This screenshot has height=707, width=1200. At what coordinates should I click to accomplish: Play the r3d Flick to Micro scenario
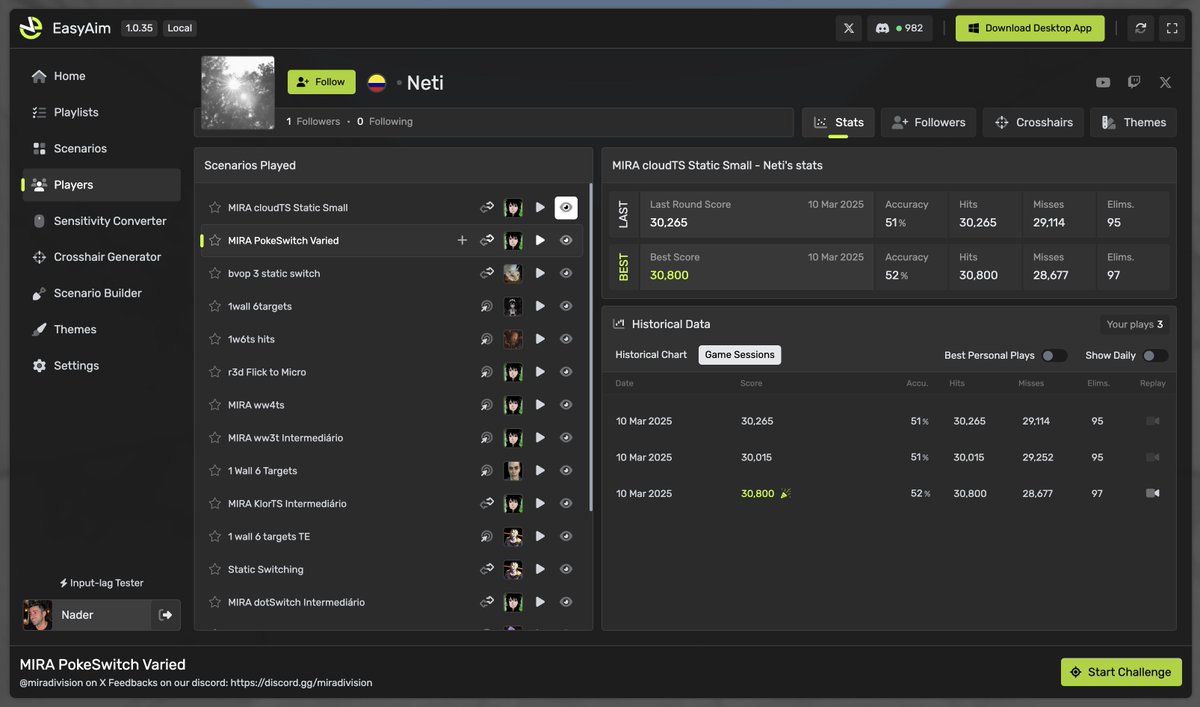point(540,372)
